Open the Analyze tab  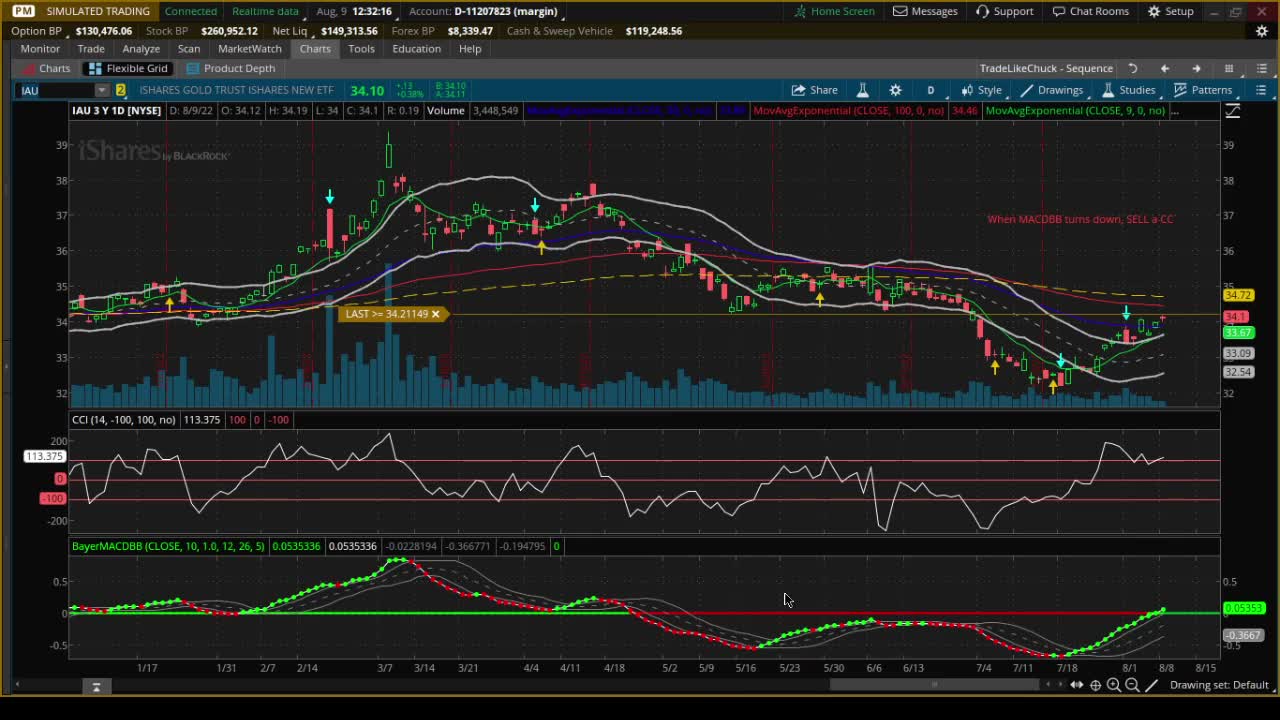point(141,48)
